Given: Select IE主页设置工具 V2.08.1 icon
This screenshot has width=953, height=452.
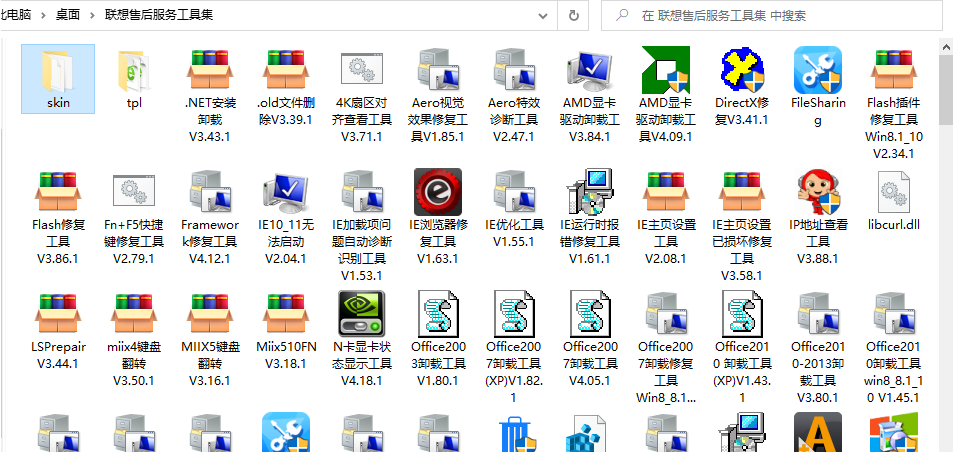Looking at the screenshot, I should pyautogui.click(x=666, y=192).
